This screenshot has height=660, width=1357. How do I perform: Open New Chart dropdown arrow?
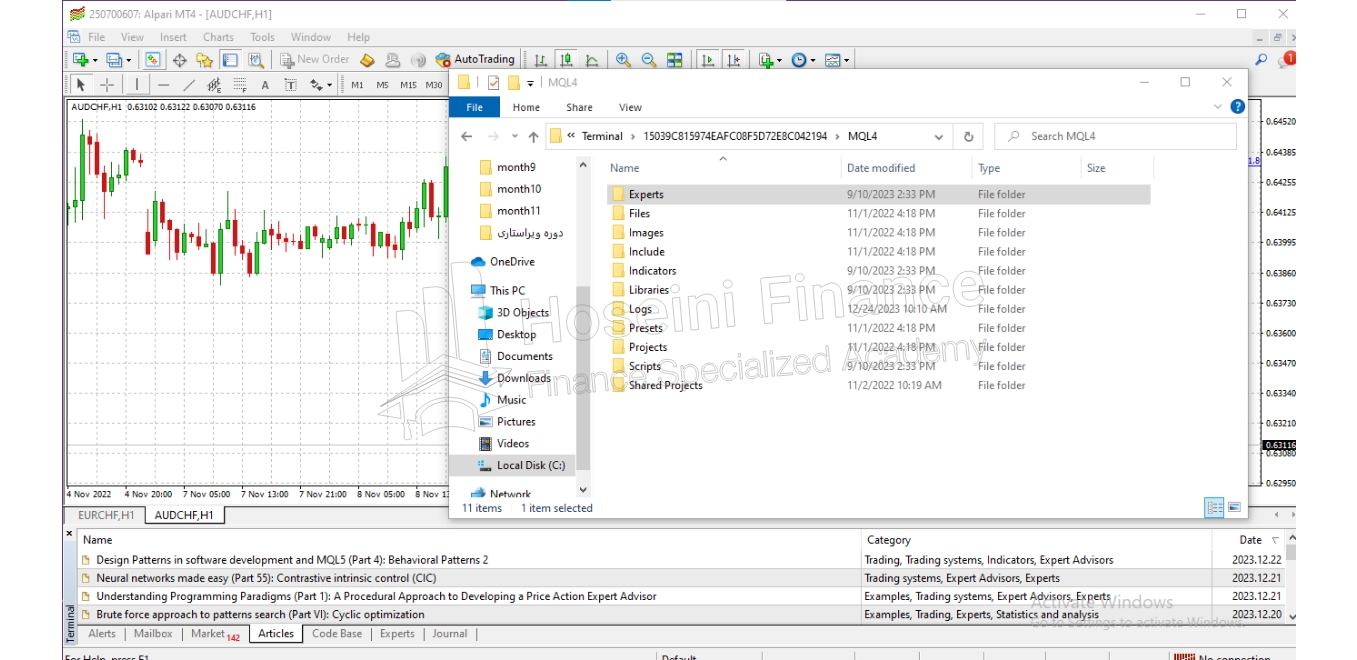(95, 60)
